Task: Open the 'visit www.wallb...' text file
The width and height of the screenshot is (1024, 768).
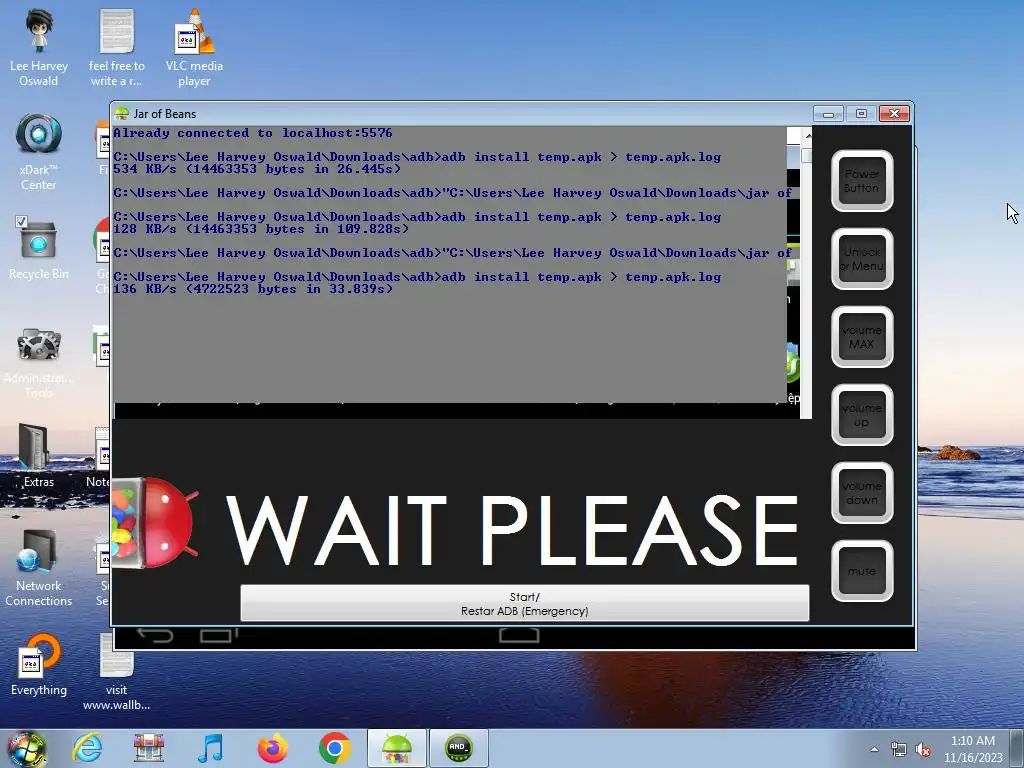Action: 116,673
